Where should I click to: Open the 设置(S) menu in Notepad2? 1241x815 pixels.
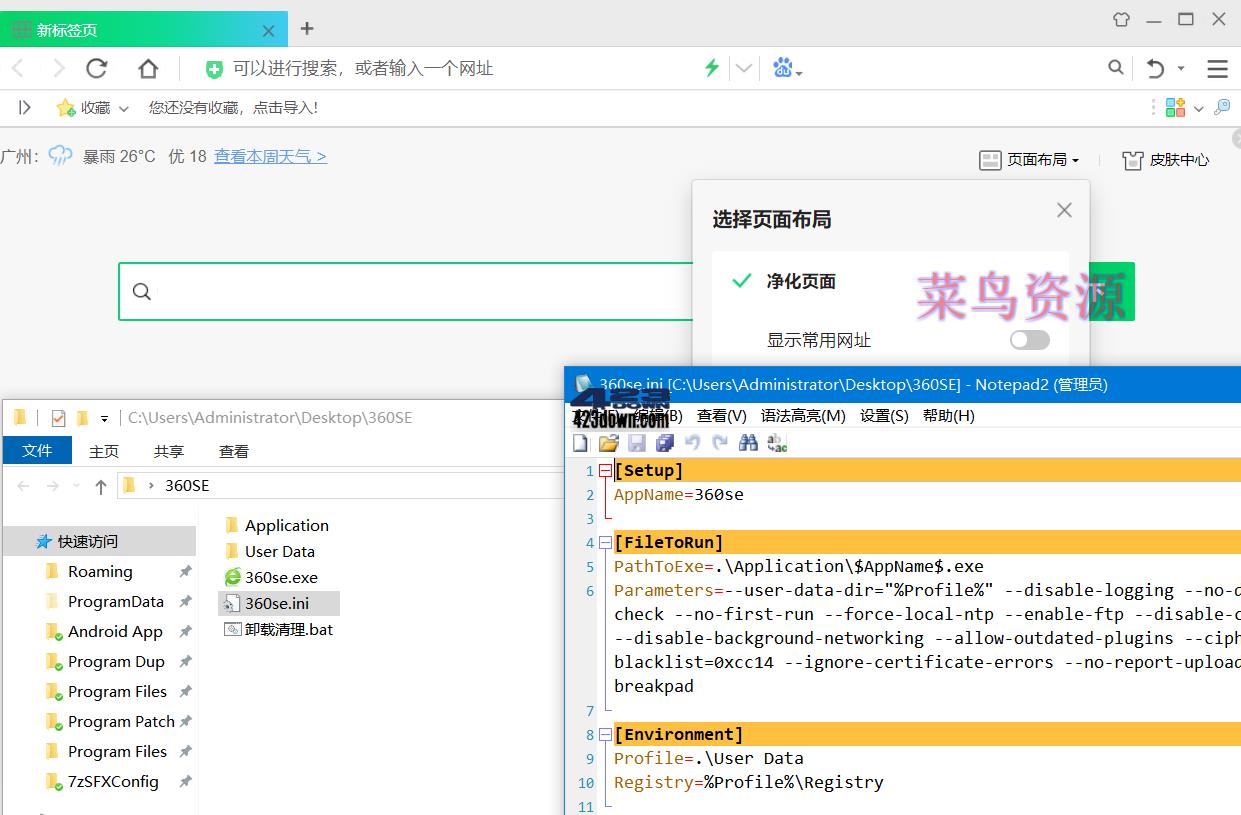point(883,416)
